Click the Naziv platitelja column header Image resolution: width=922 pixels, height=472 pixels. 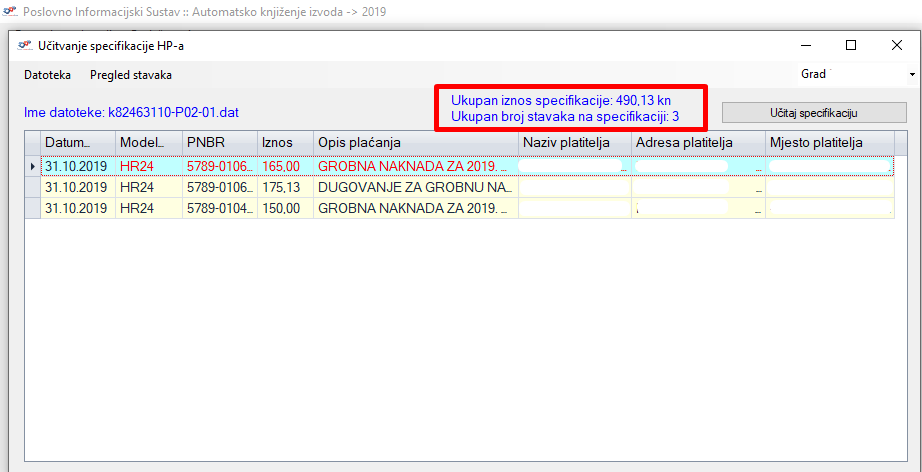574,143
